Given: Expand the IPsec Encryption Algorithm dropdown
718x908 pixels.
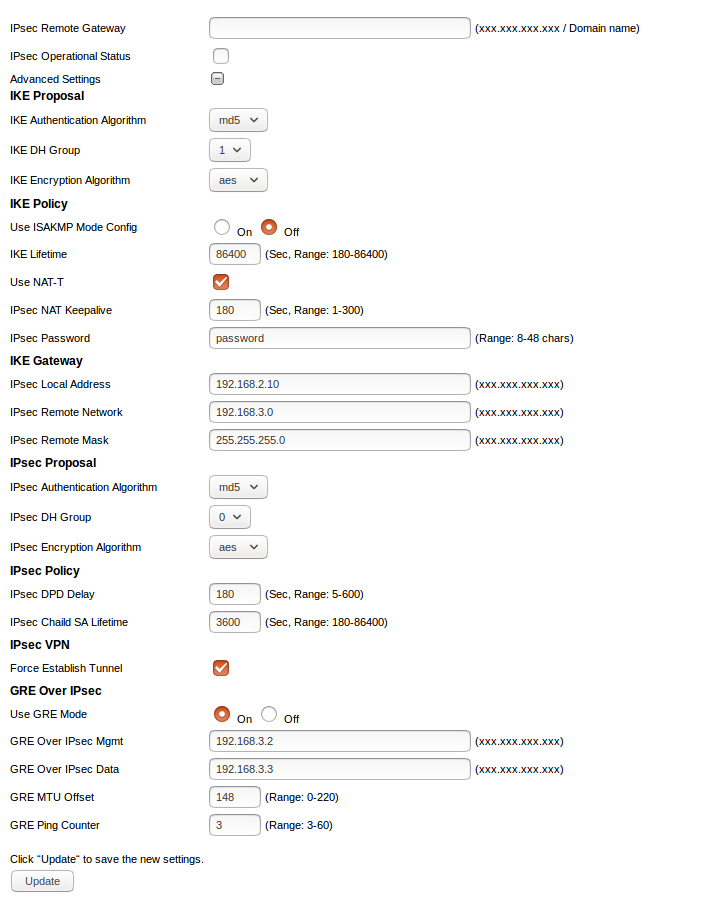Looking at the screenshot, I should point(238,547).
